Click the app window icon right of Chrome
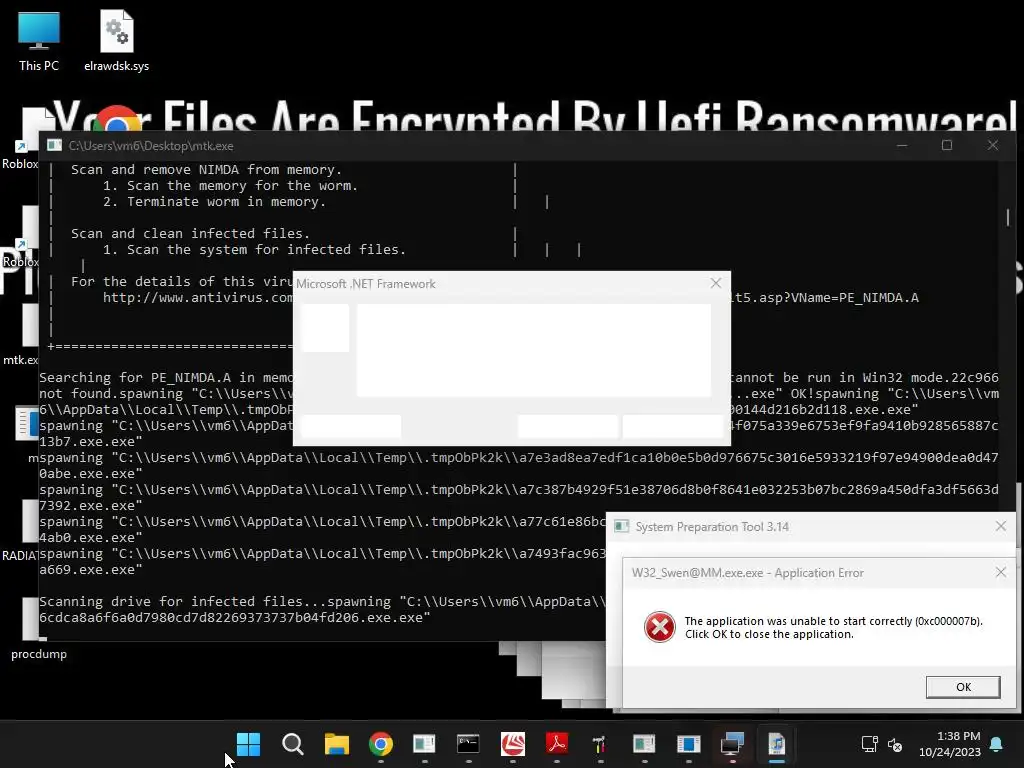 click(424, 744)
